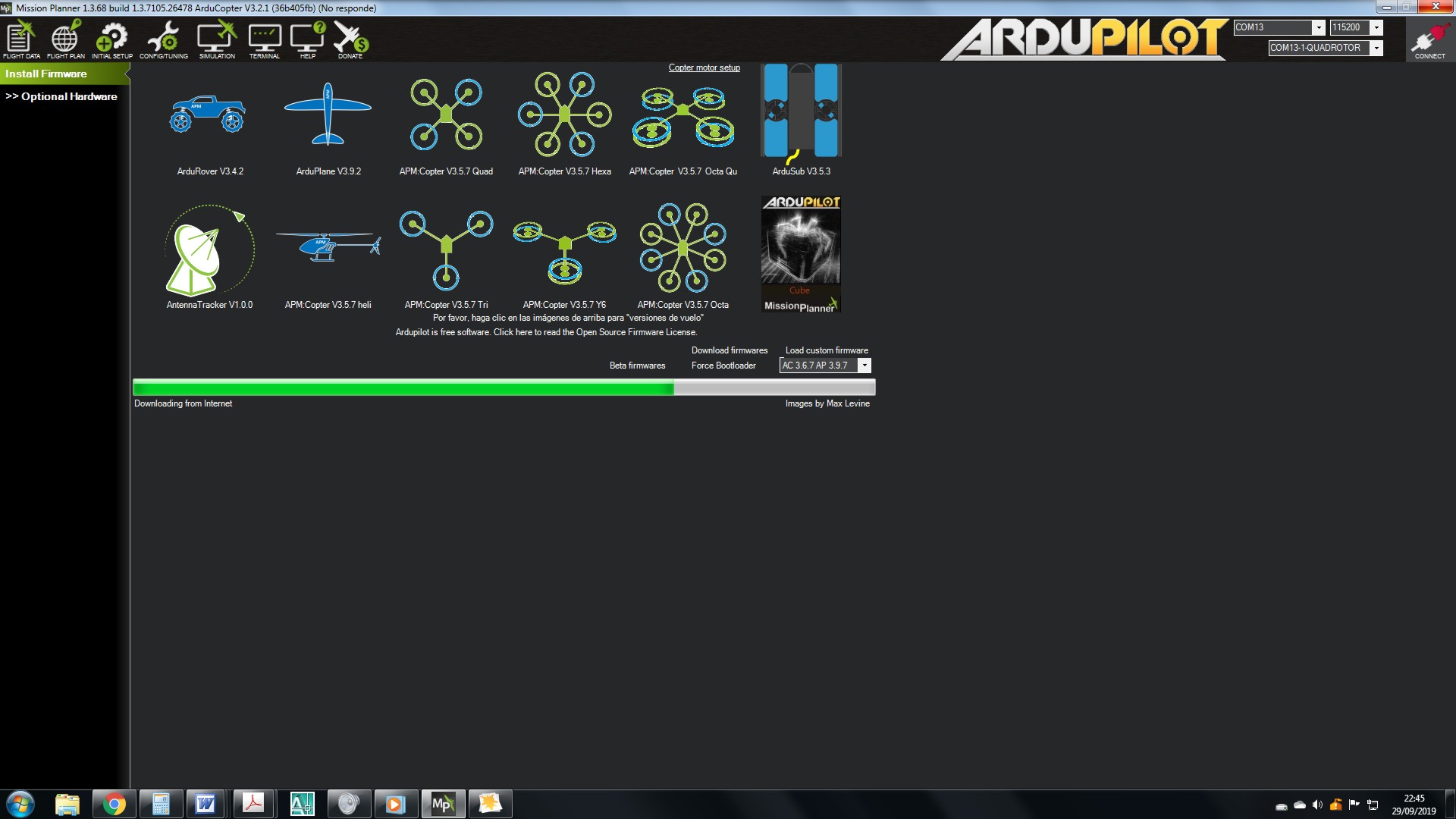The image size is (1456, 819).
Task: Select the ArduRover V3.4.2 firmware
Action: pos(209,115)
